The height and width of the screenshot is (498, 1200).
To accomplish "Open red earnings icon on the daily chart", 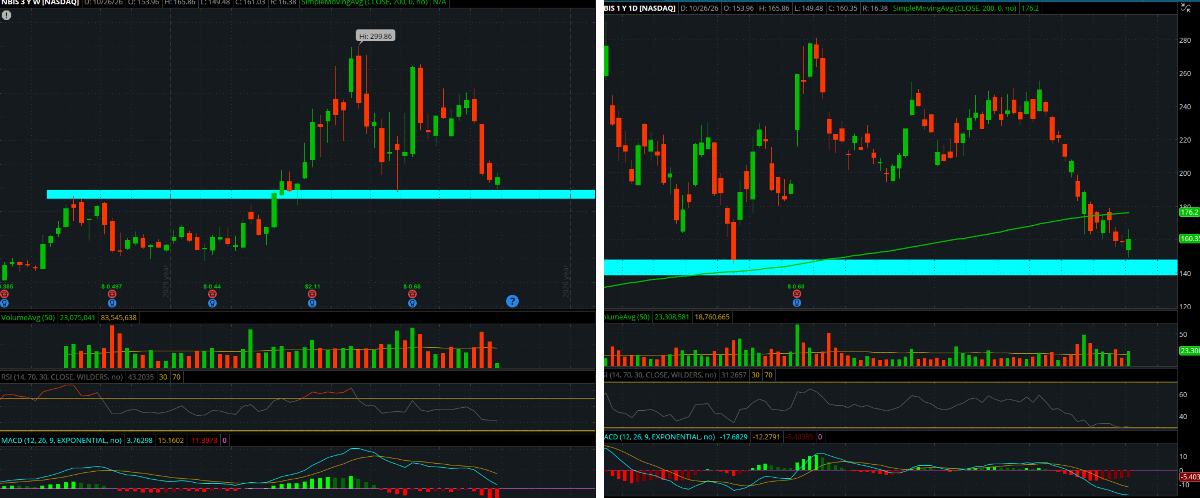I will [x=797, y=294].
